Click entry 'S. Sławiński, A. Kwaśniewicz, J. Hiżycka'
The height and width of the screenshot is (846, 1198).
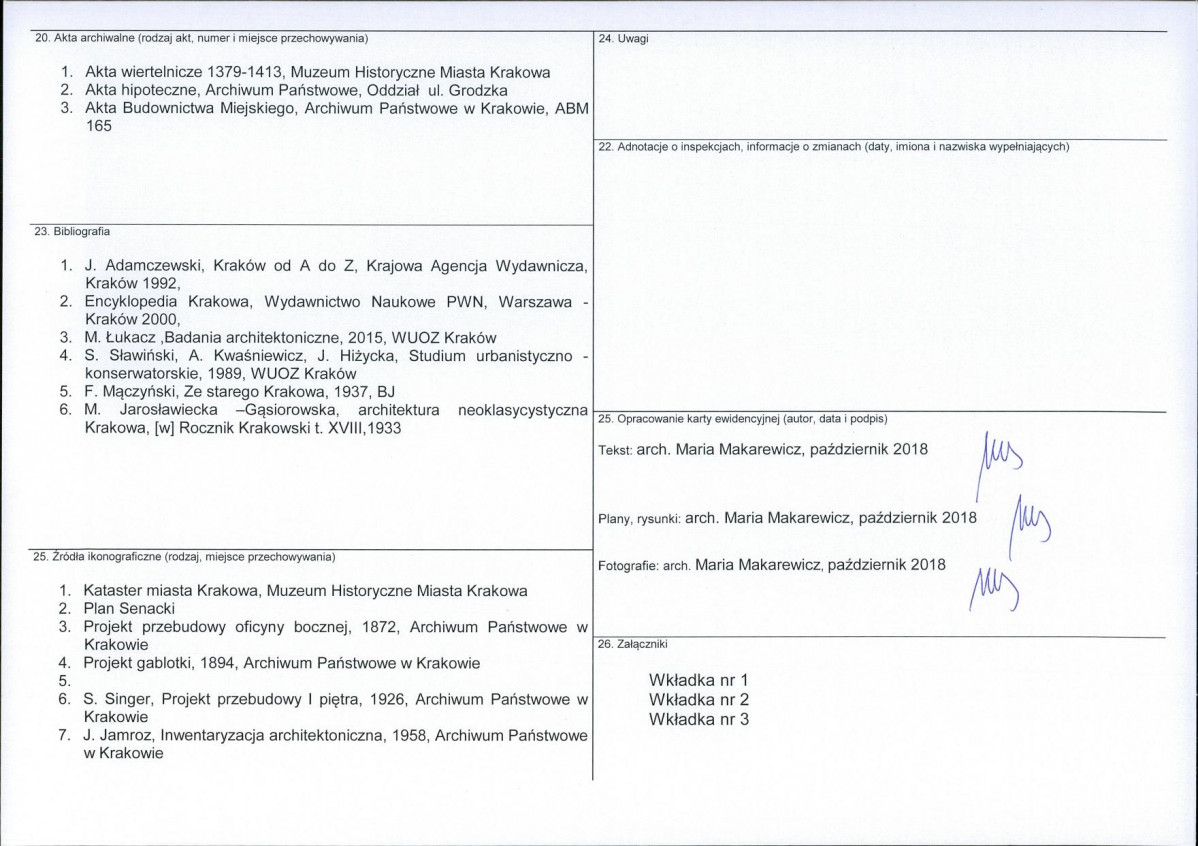336,365
